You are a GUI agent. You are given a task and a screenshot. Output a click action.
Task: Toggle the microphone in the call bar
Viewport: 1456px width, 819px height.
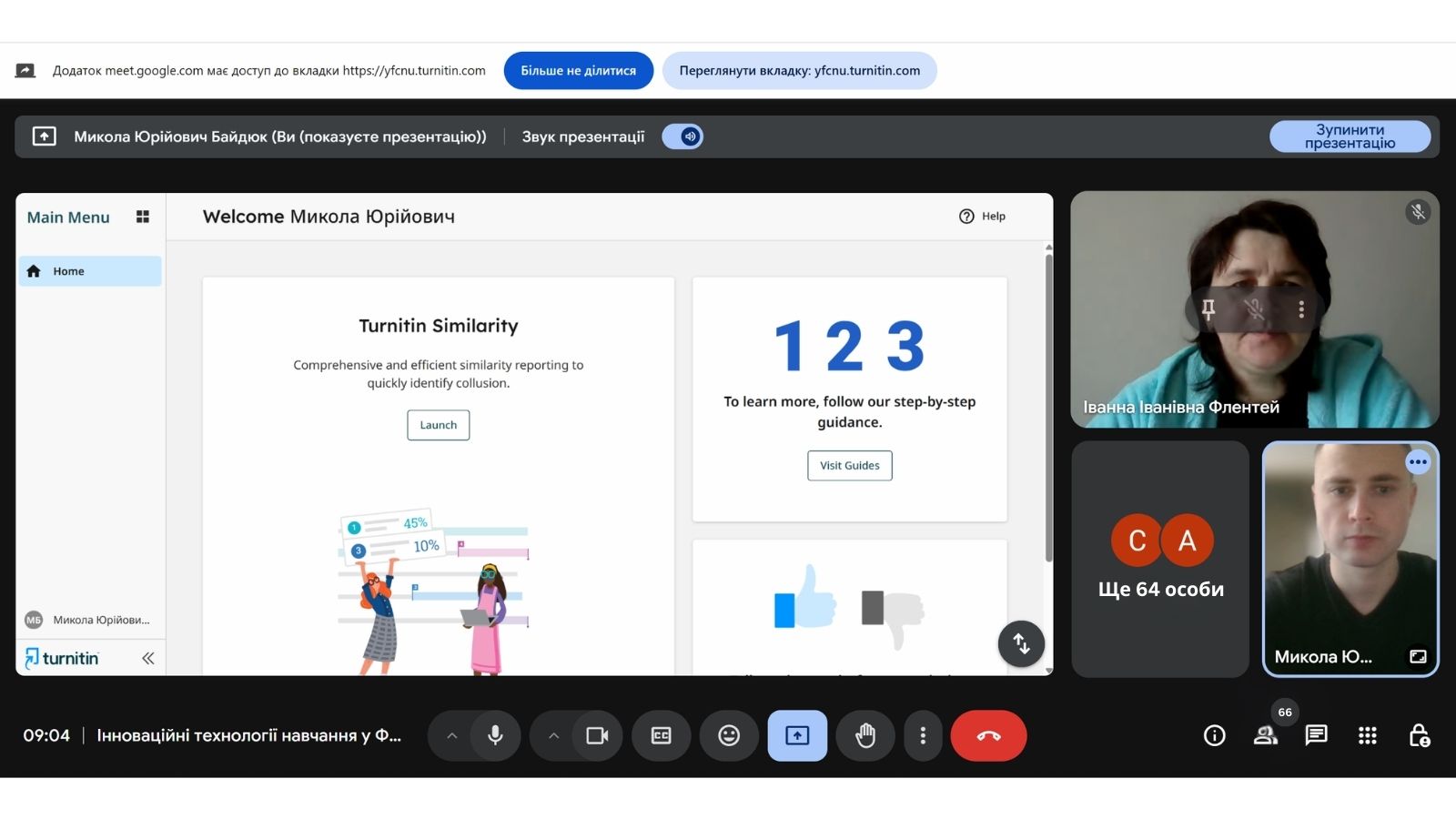(495, 735)
